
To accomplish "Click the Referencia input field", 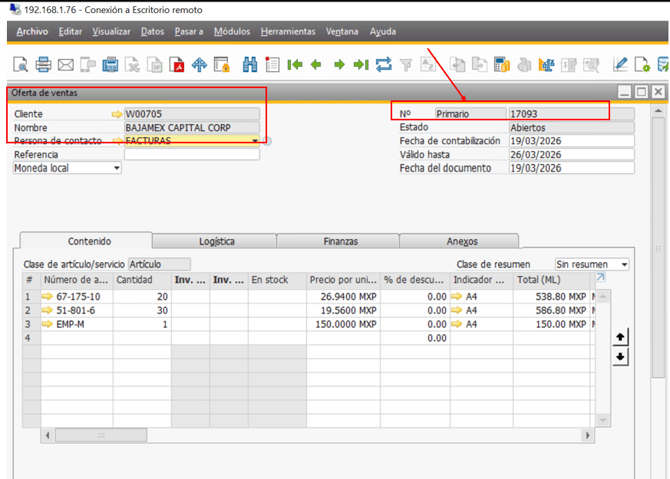I will (191, 155).
